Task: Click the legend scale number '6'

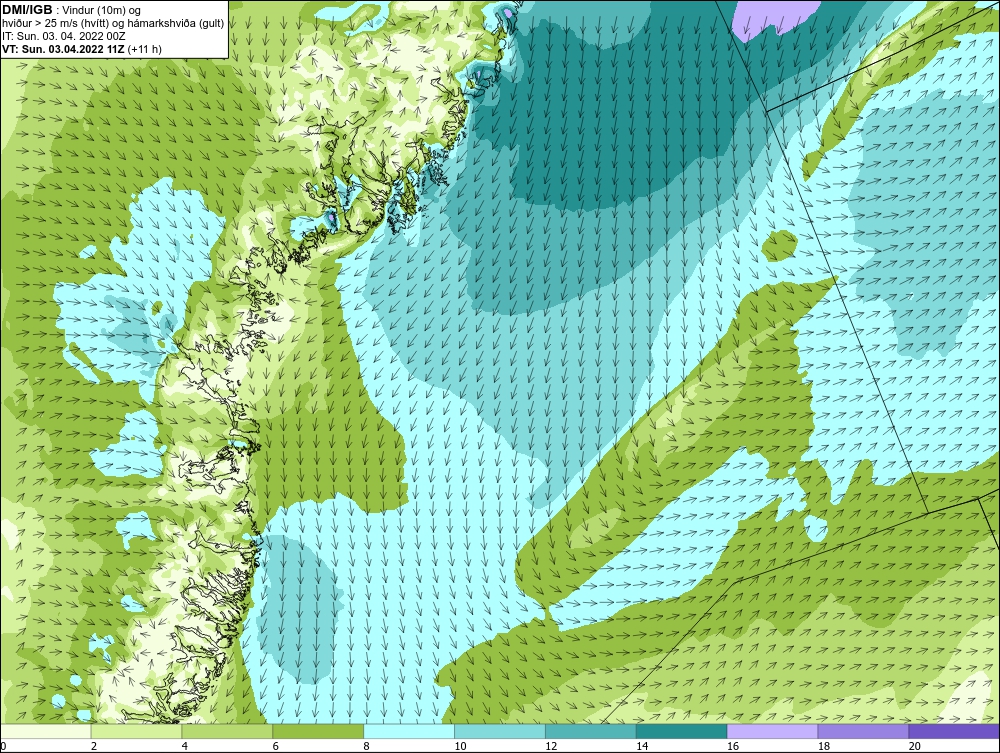Action: pos(276,746)
